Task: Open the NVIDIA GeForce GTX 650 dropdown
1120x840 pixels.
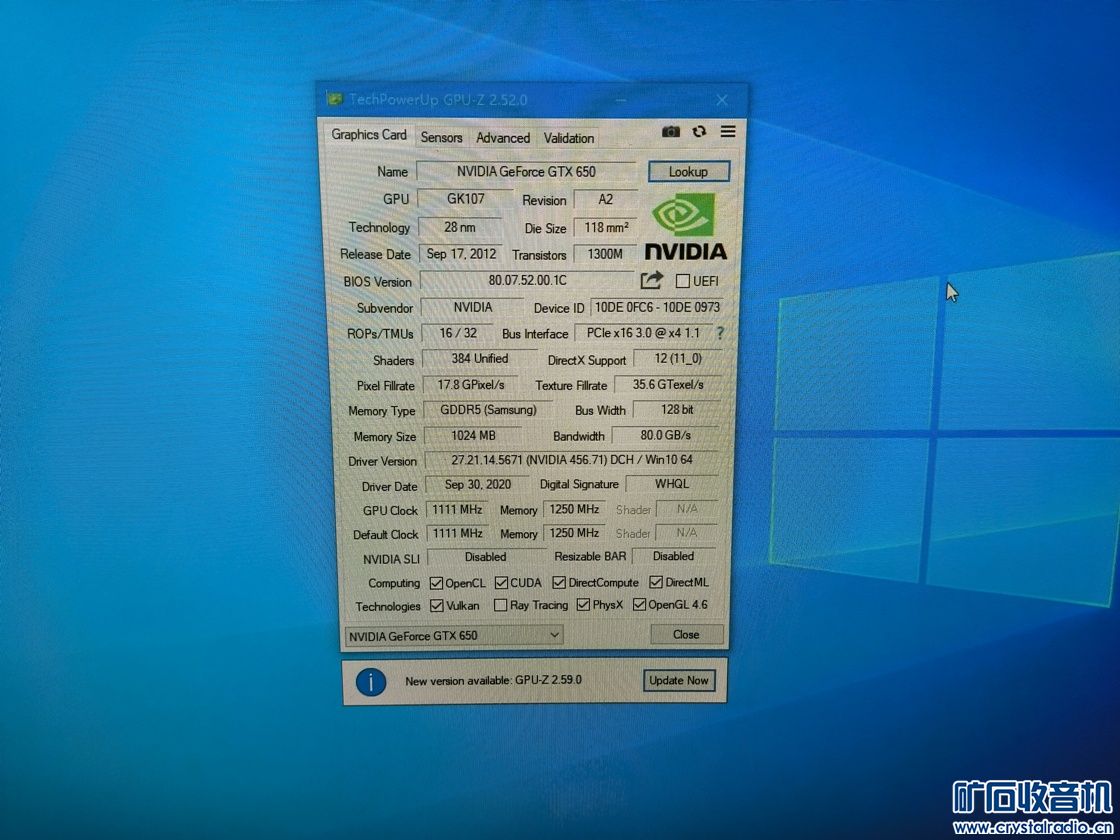Action: pos(454,636)
